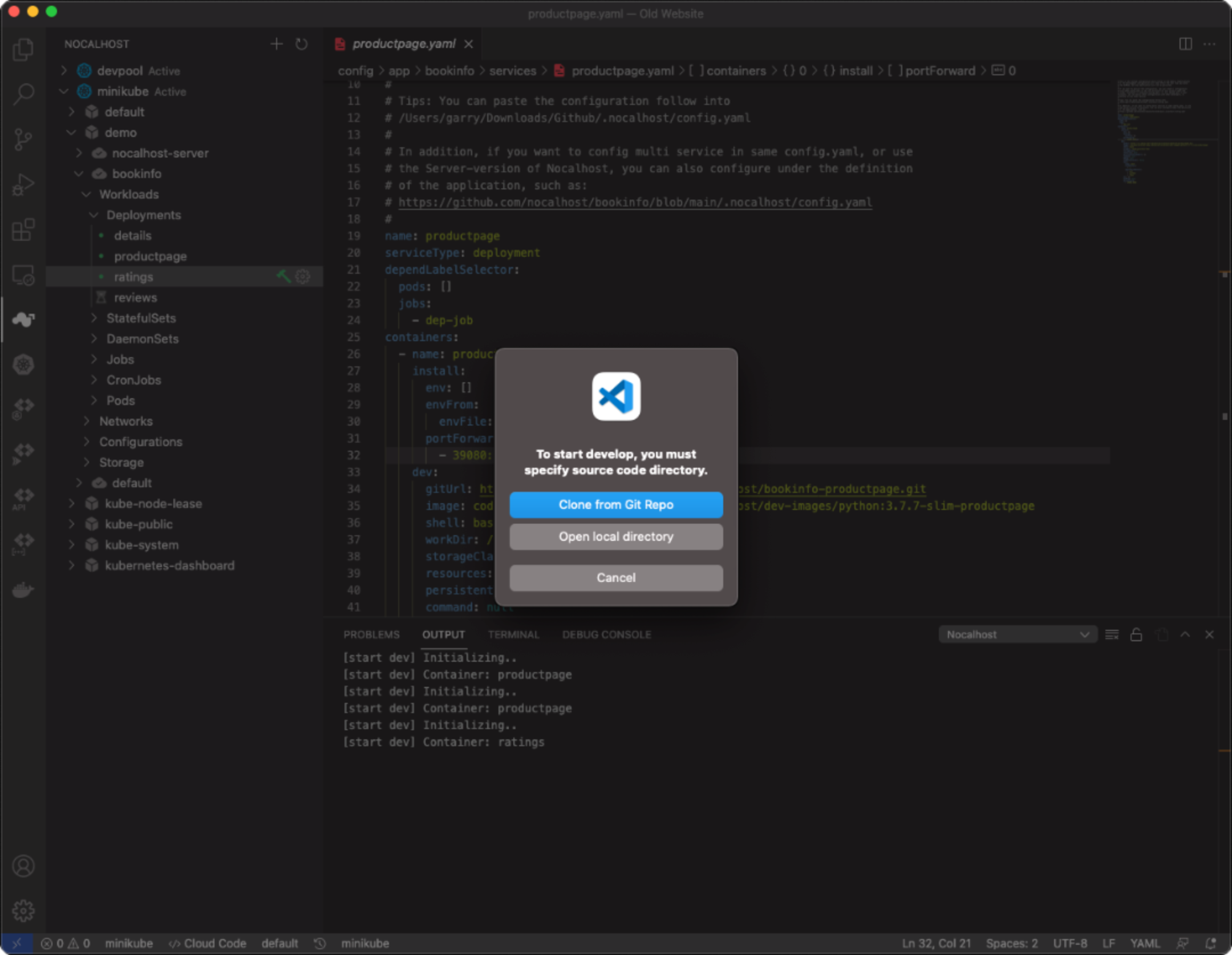1232x955 pixels.
Task: Open the Extensions view icon
Action: pyautogui.click(x=23, y=230)
